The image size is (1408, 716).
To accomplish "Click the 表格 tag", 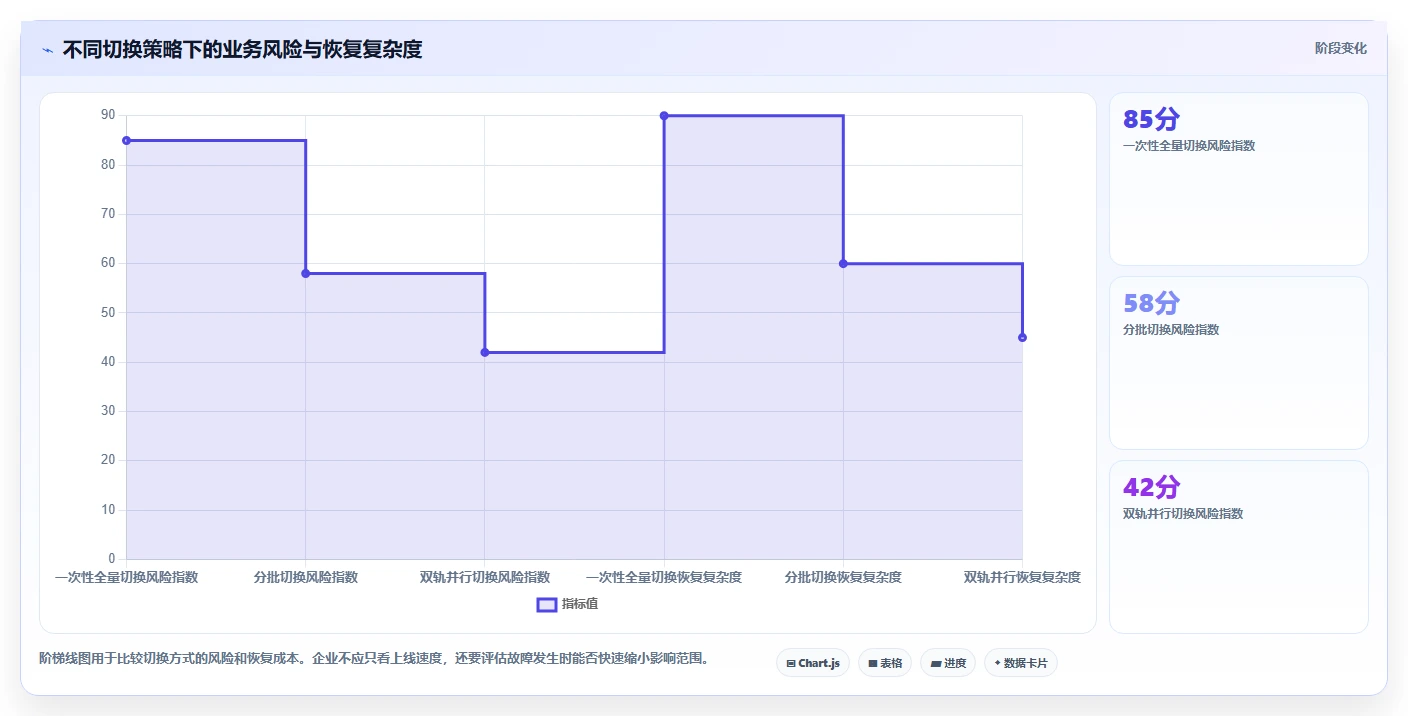I will (885, 663).
